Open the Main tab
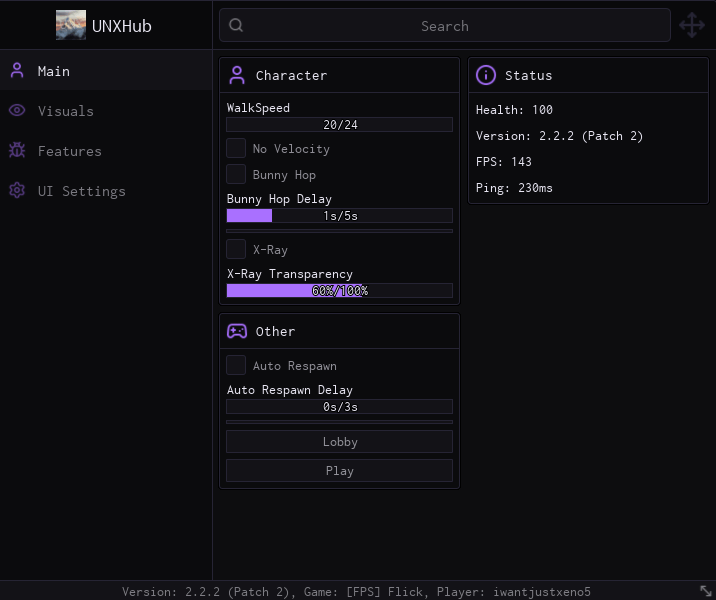 [x=106, y=71]
